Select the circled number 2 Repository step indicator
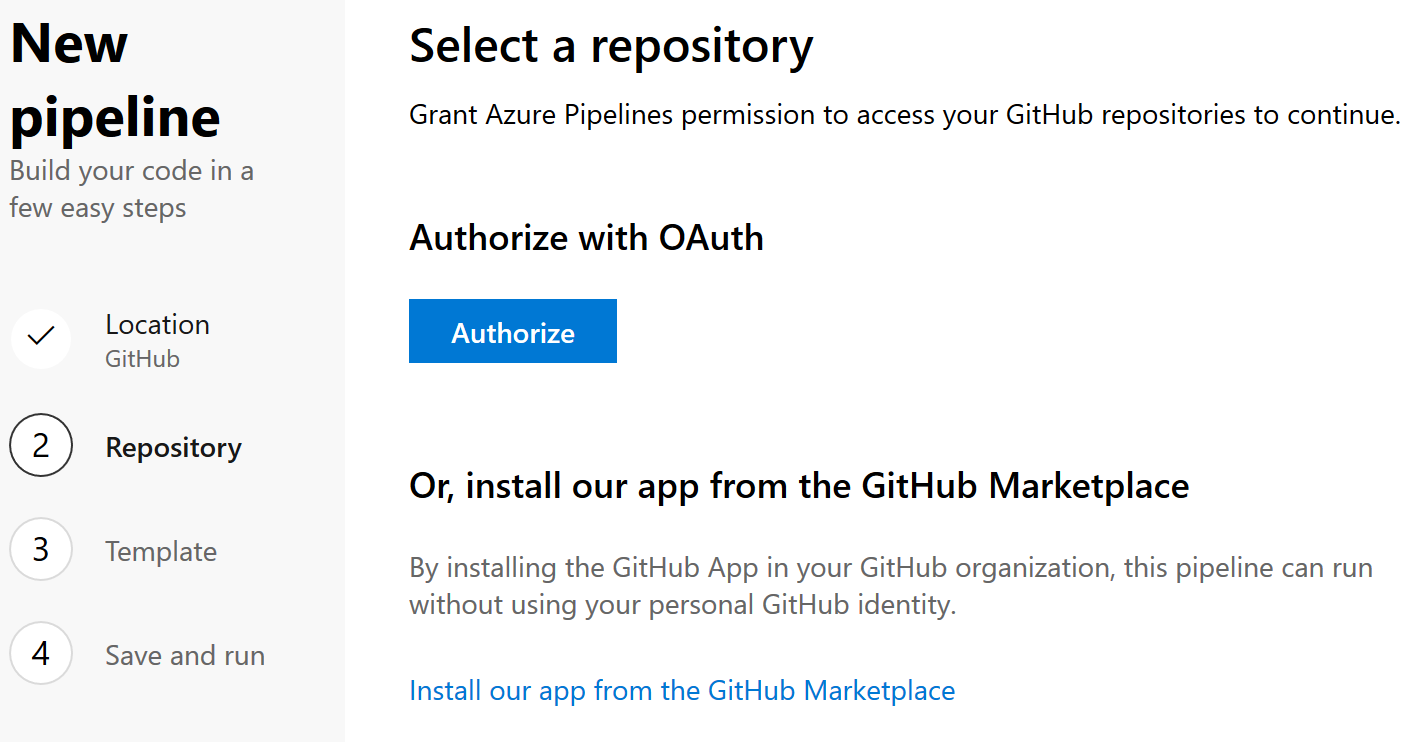Screen dimensions: 1427x742 (x=40, y=445)
